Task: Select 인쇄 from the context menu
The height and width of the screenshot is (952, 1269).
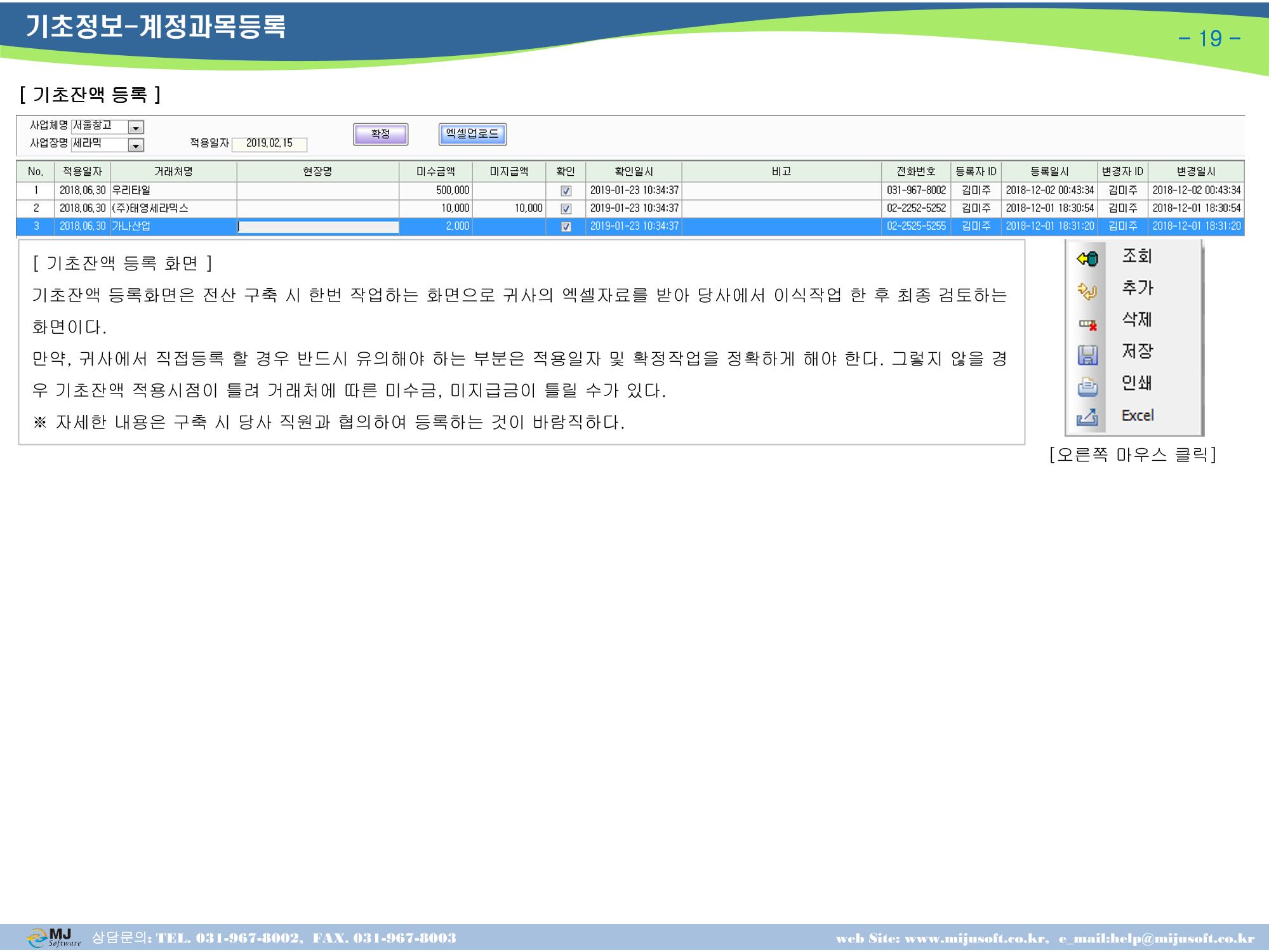Action: click(1137, 383)
